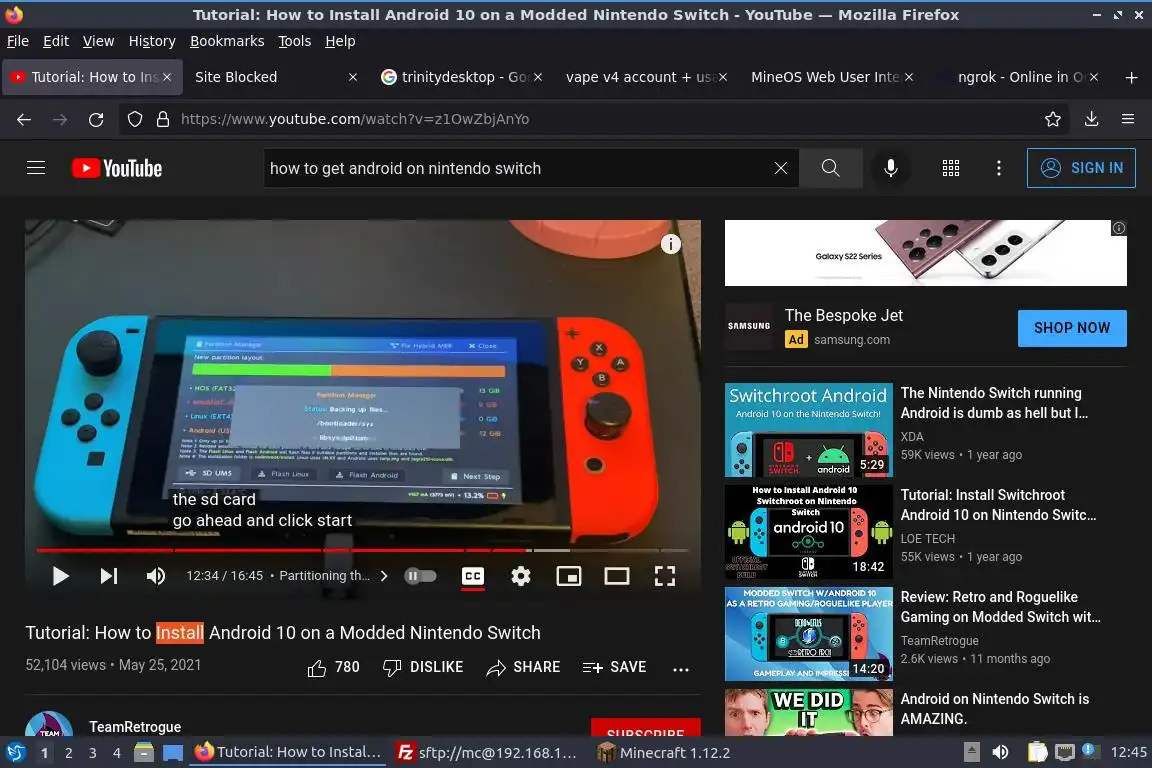1152x768 pixels.
Task: Open the Firefox downloads panel
Action: click(x=1092, y=119)
